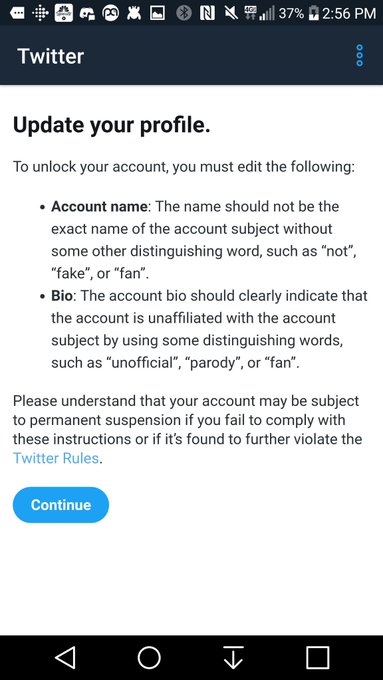Tap the Android back navigation button
Viewport: 383px width, 680px height.
coord(65,657)
